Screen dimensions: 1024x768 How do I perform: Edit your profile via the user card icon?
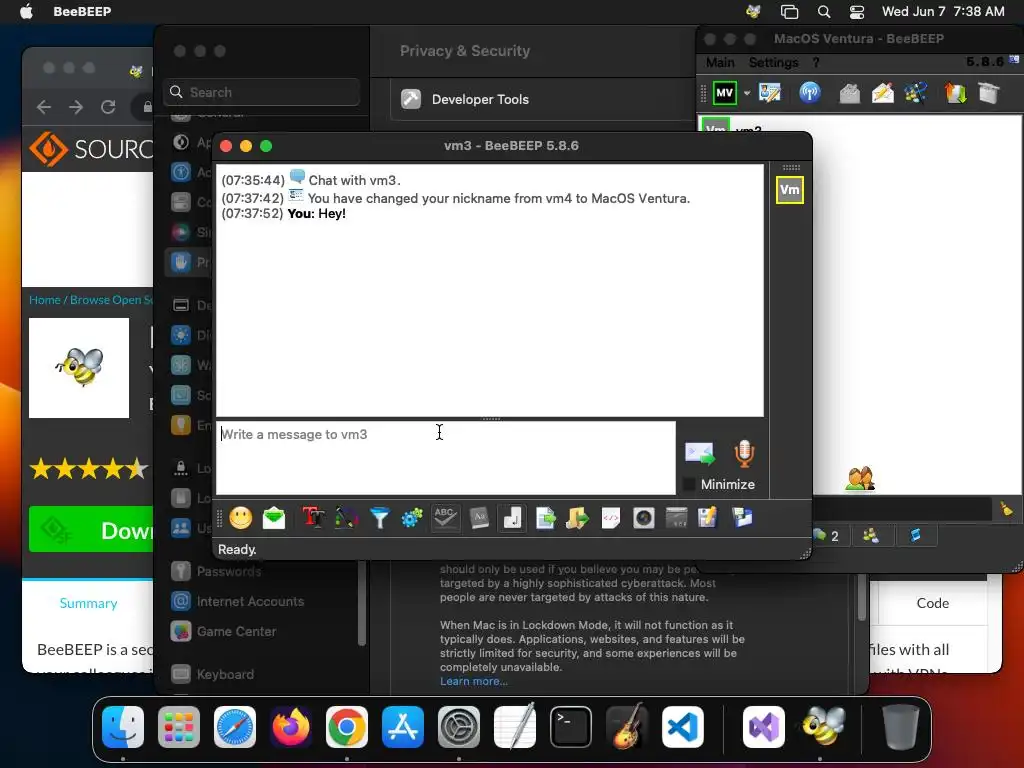point(770,93)
